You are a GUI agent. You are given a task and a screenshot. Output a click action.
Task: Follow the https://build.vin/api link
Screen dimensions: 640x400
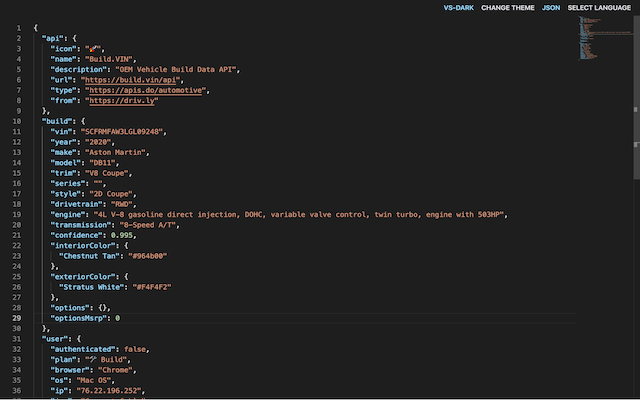pyautogui.click(x=131, y=80)
